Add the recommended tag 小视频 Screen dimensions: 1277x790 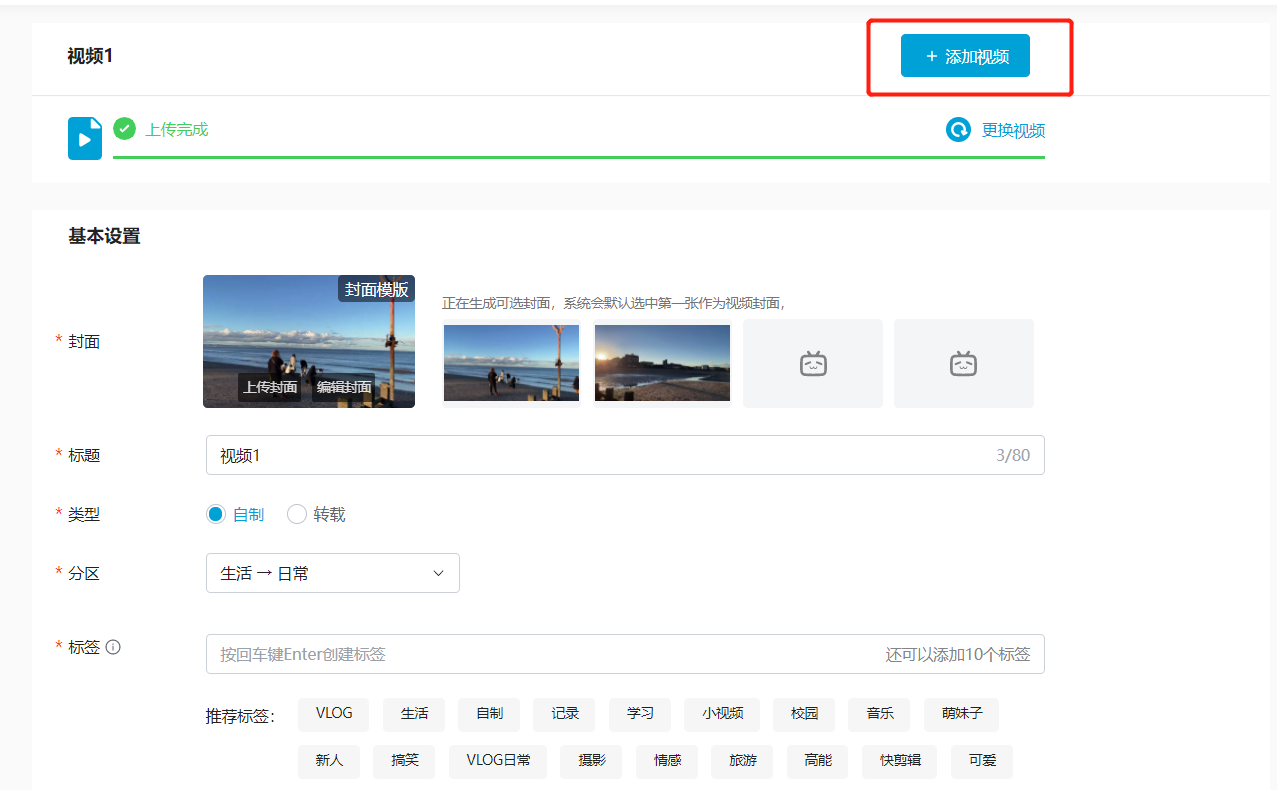click(722, 714)
